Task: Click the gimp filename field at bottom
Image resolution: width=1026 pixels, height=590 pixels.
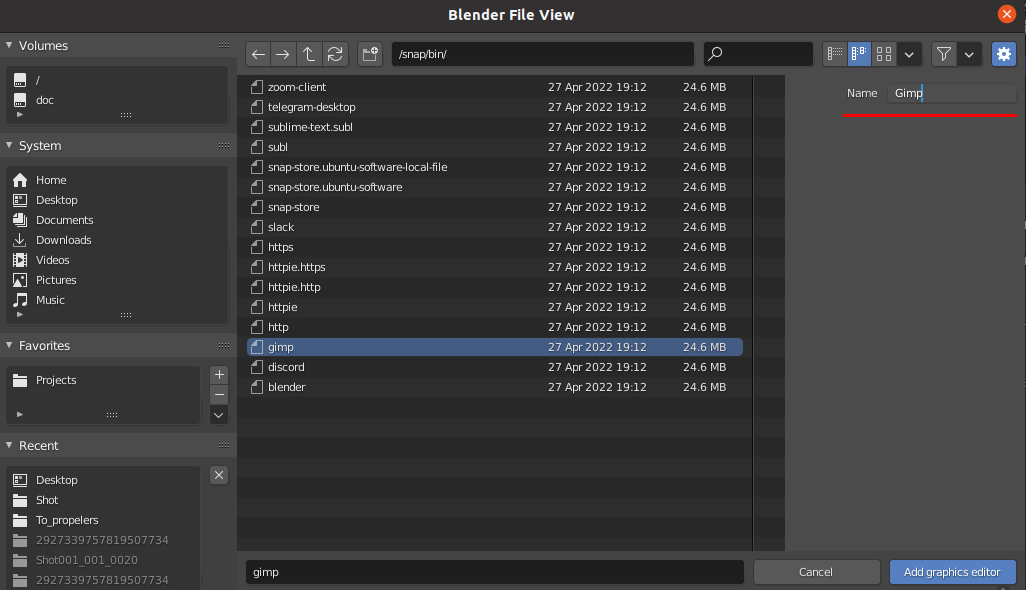Action: point(495,572)
